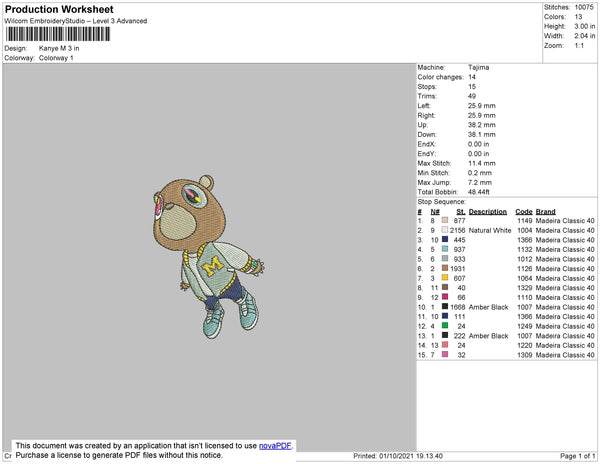
Task: Select the Amber Black swatch in stop 10
Action: click(445, 306)
